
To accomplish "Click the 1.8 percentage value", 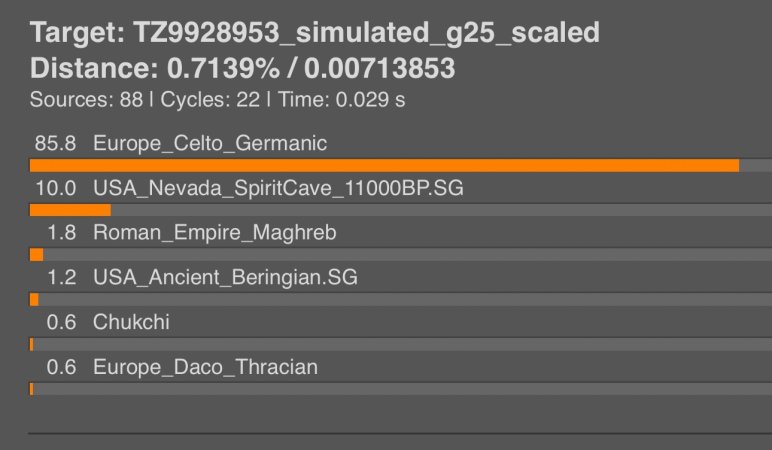I will click(62, 232).
